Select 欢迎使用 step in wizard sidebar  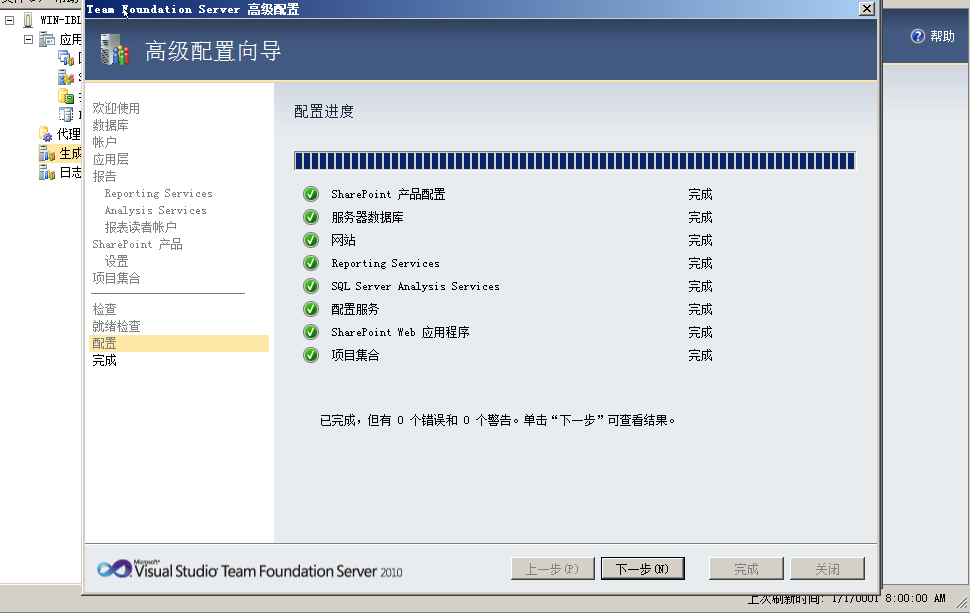116,108
